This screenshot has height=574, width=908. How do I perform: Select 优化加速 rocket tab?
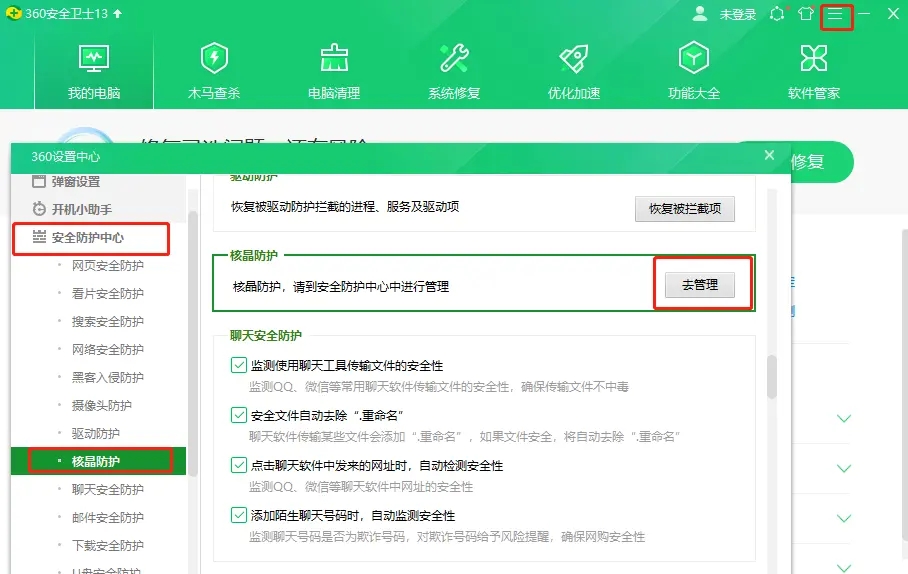coord(574,72)
